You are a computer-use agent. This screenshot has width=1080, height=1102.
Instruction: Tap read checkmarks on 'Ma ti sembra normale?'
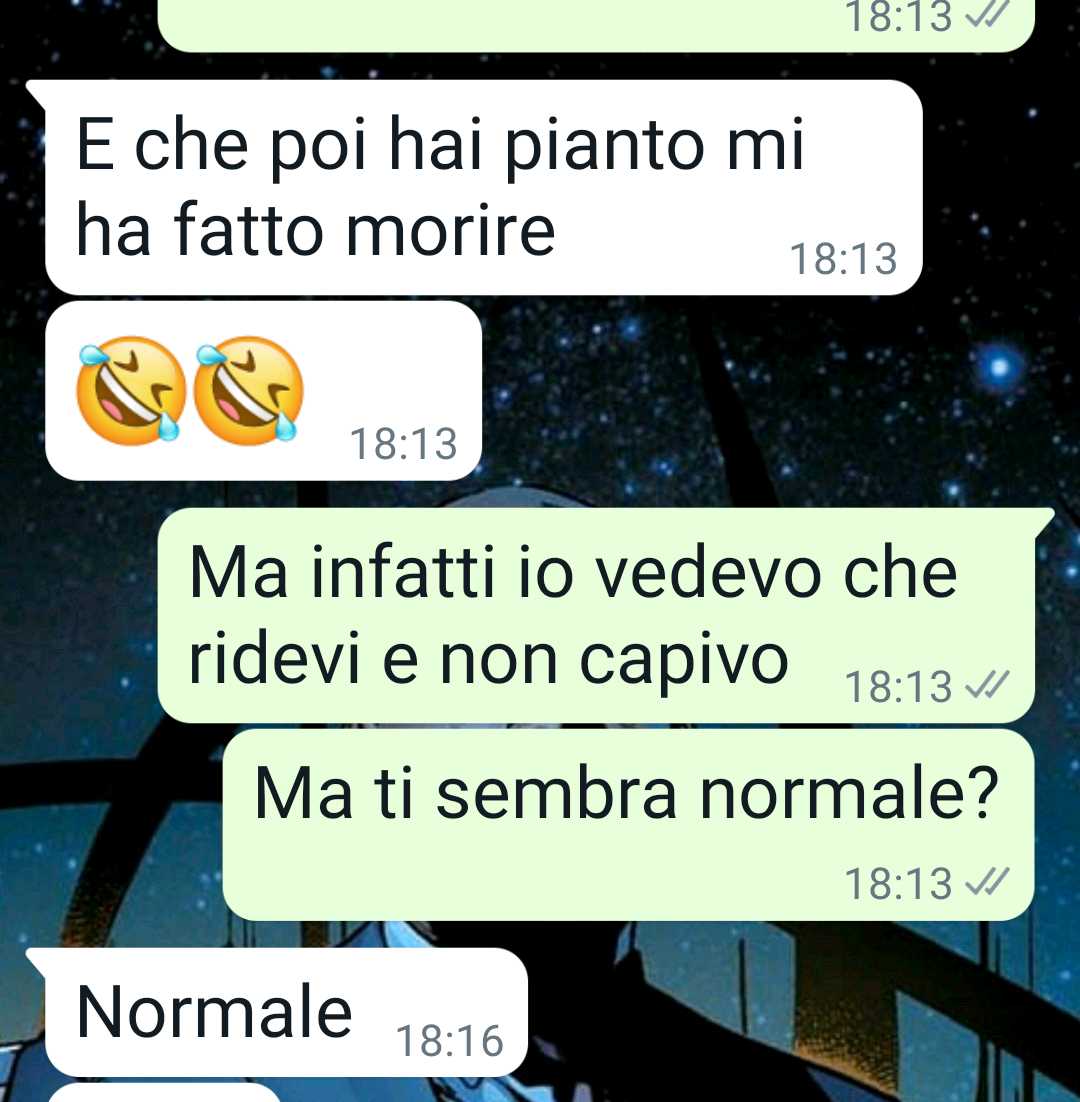click(x=987, y=883)
